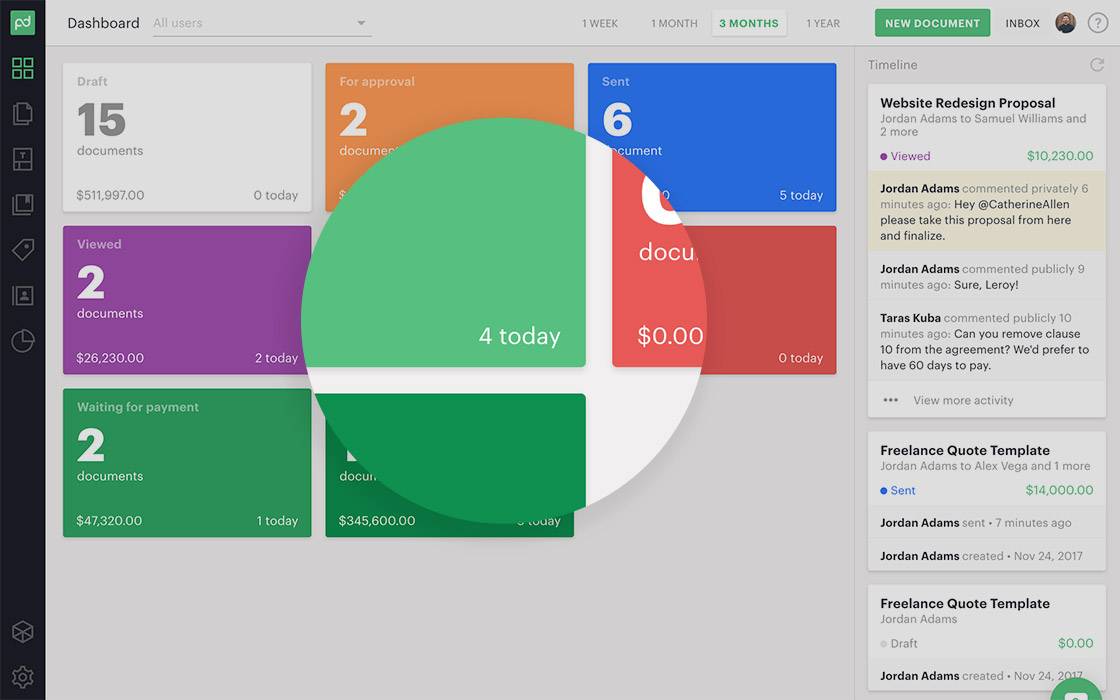
Task: Click the comment saying Sure, Leroy!
Action: coord(986,276)
